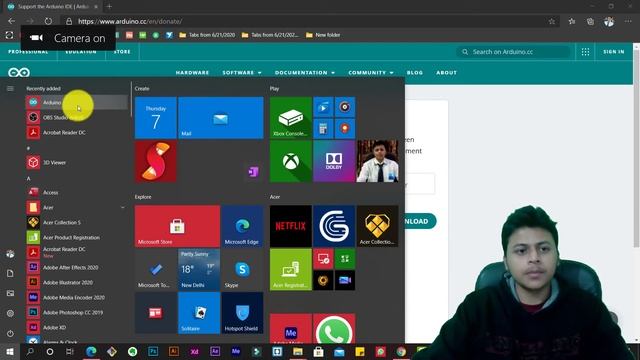This screenshot has height=360, width=640.
Task: Open the user photo tile
Action: 378,161
